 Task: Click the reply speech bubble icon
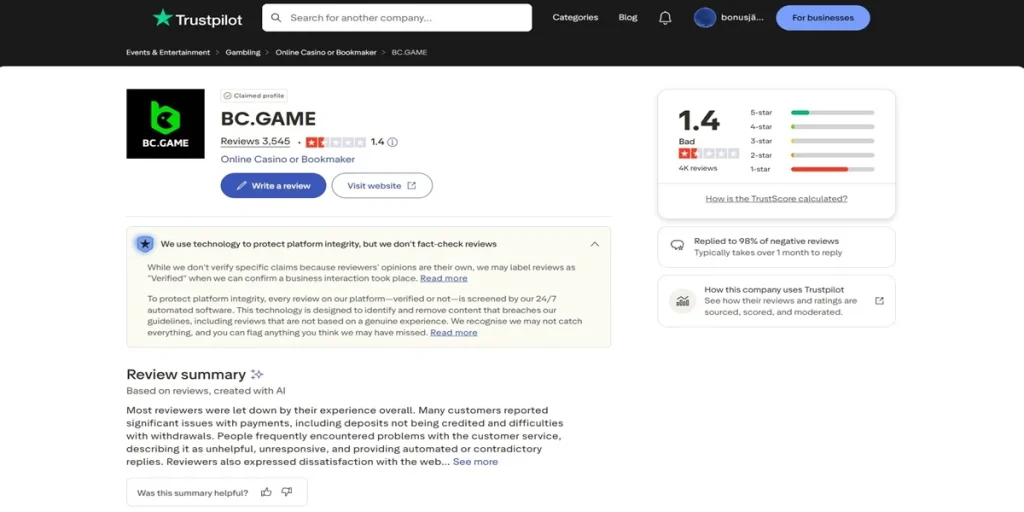tap(677, 246)
